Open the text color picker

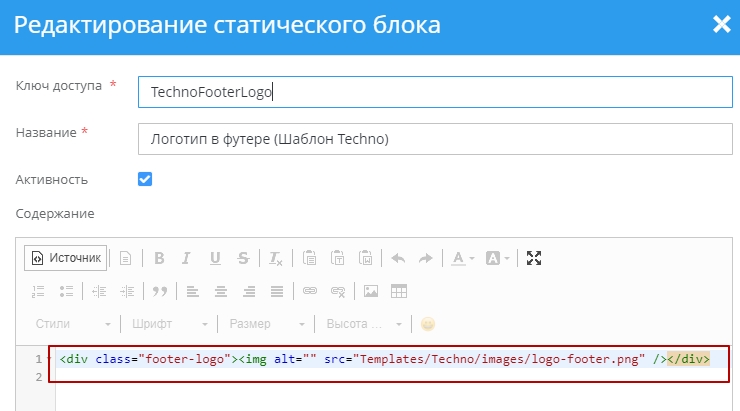(462, 258)
